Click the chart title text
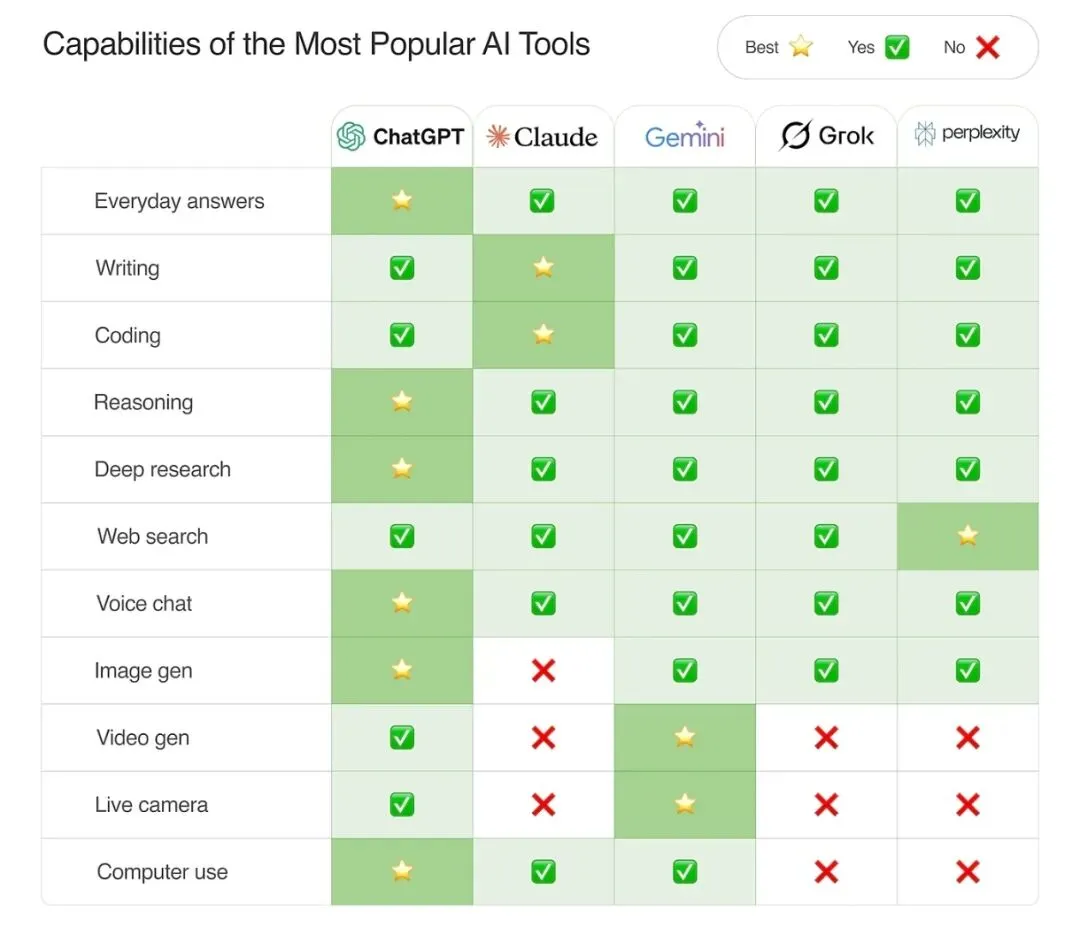This screenshot has height=928, width=1080. [316, 45]
